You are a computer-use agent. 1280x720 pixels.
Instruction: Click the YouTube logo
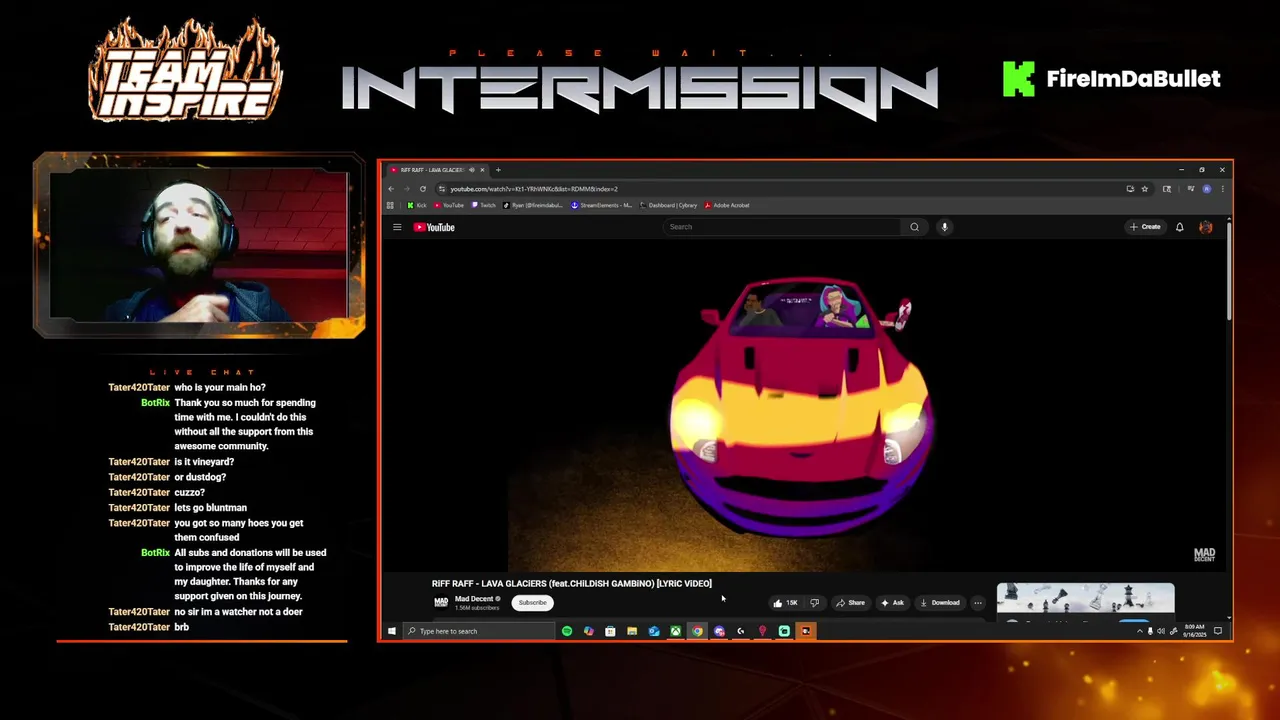click(x=434, y=227)
